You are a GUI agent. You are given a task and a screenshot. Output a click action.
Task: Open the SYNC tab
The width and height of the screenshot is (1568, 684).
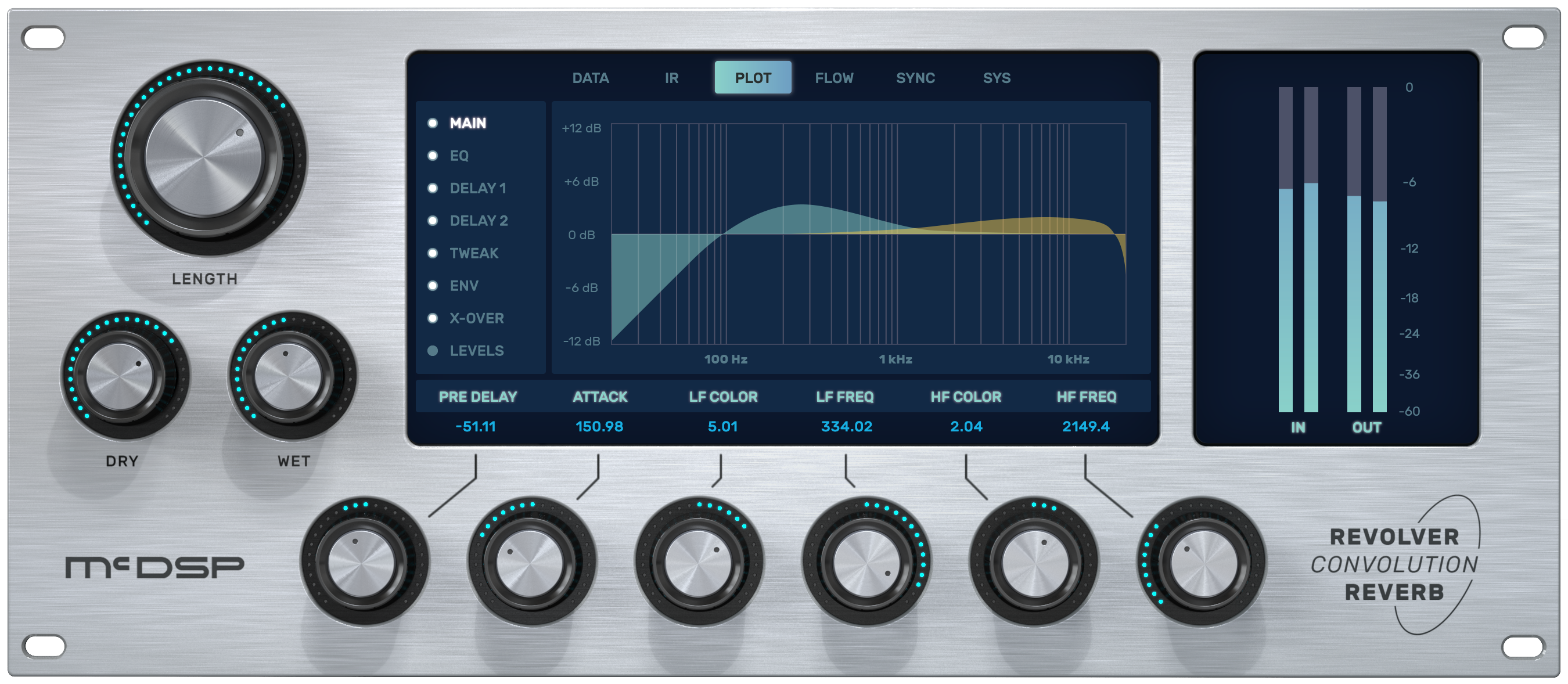click(x=915, y=78)
